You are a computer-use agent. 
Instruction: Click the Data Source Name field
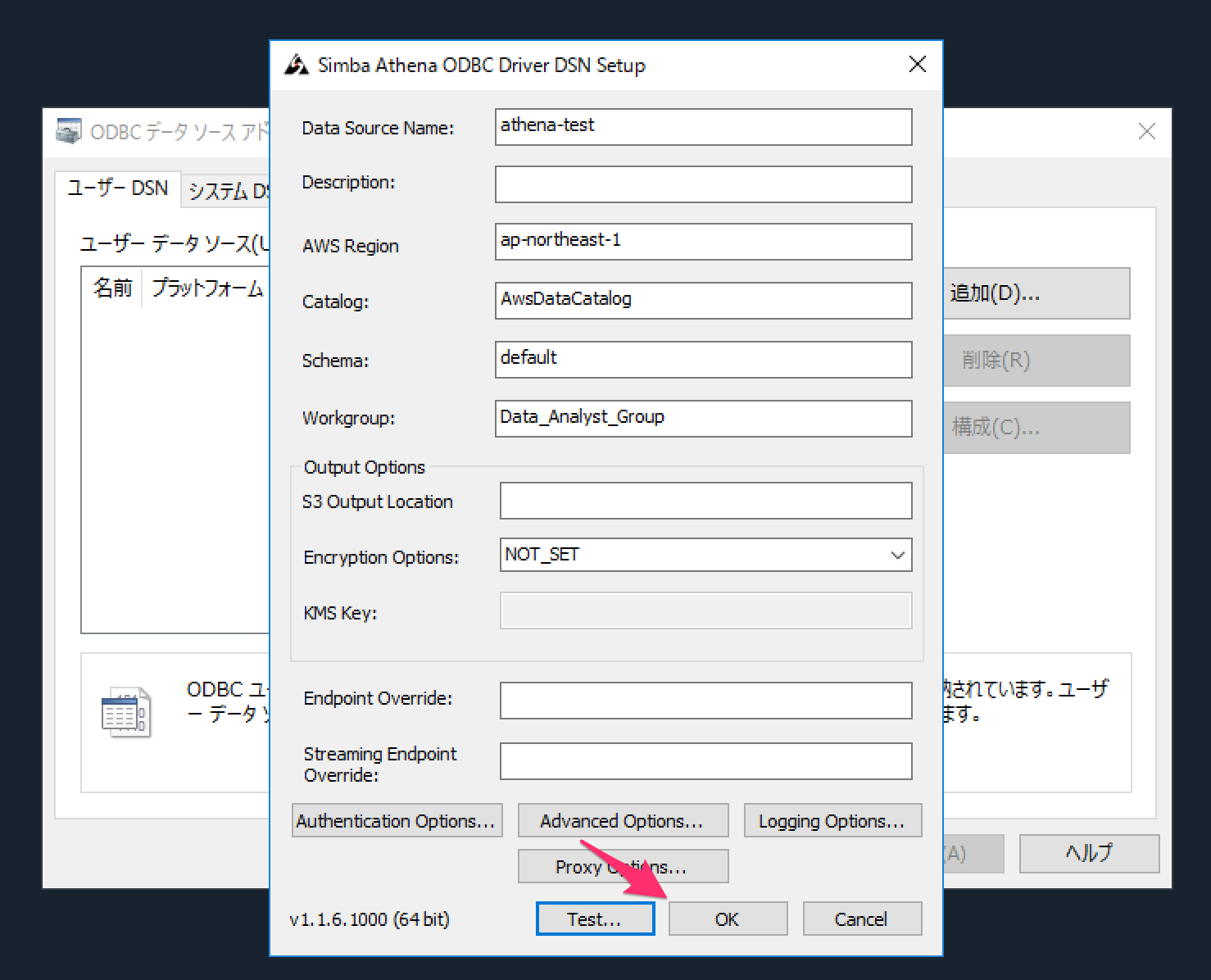click(703, 127)
